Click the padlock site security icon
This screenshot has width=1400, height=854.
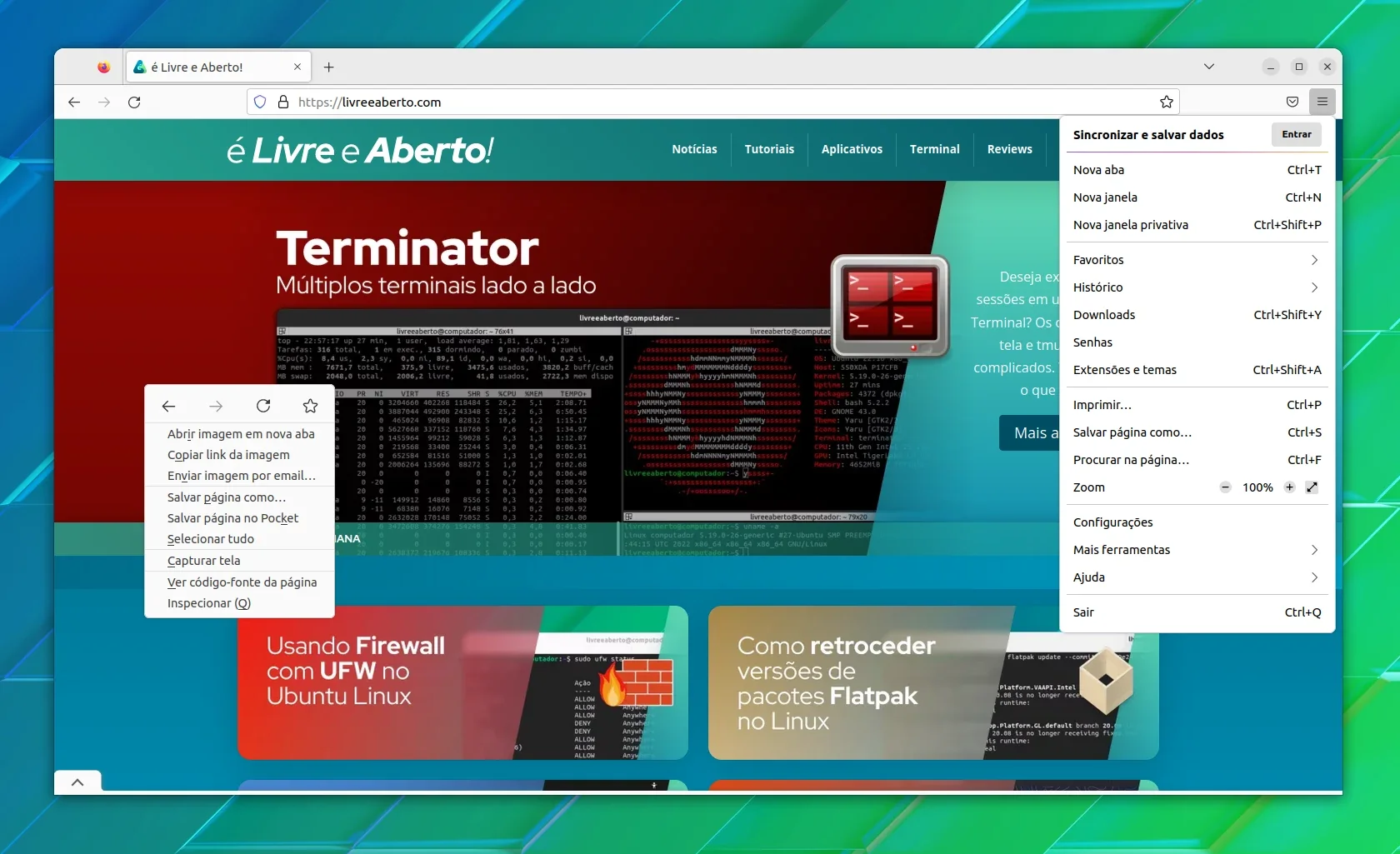pos(283,102)
